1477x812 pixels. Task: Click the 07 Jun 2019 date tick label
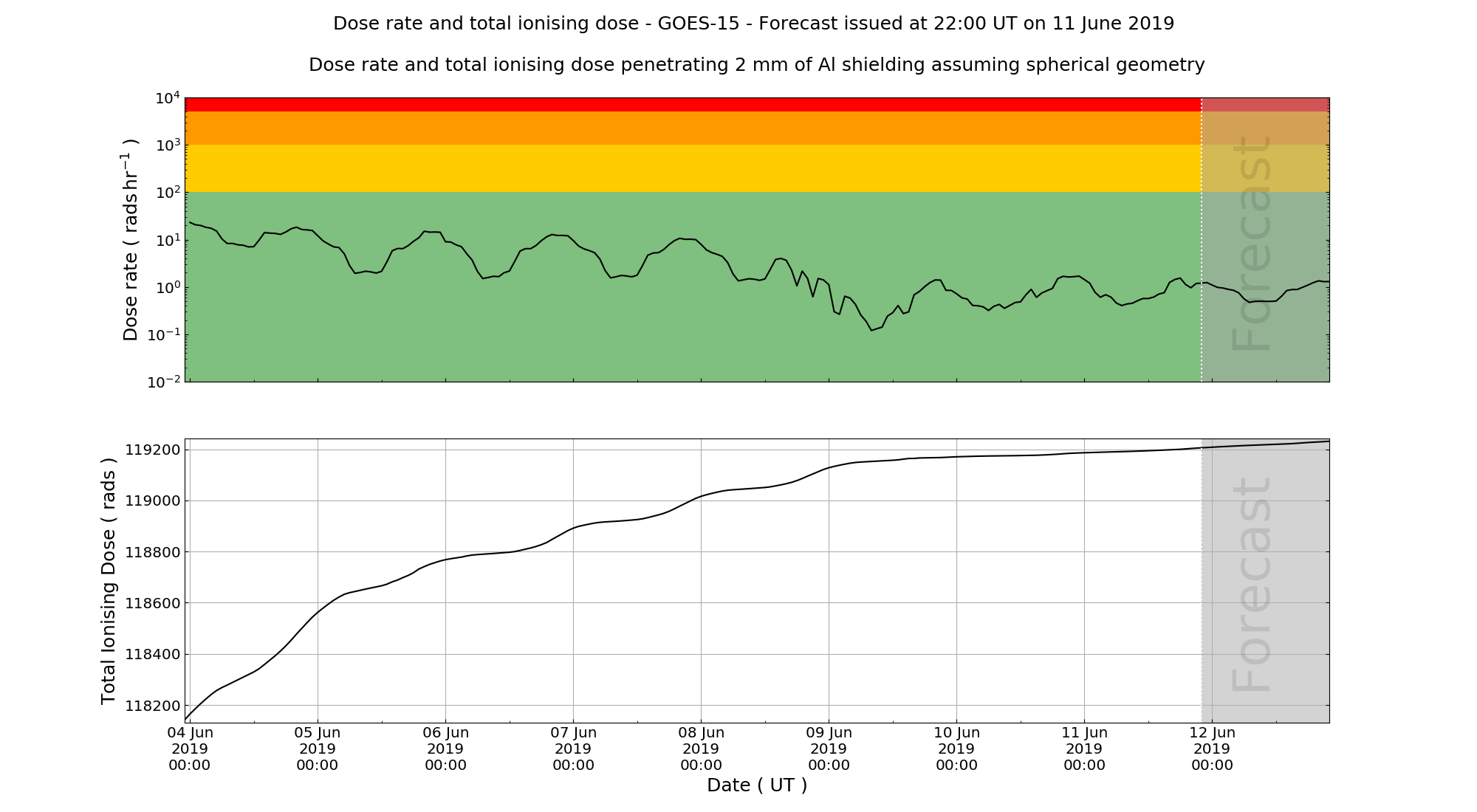pos(573,749)
